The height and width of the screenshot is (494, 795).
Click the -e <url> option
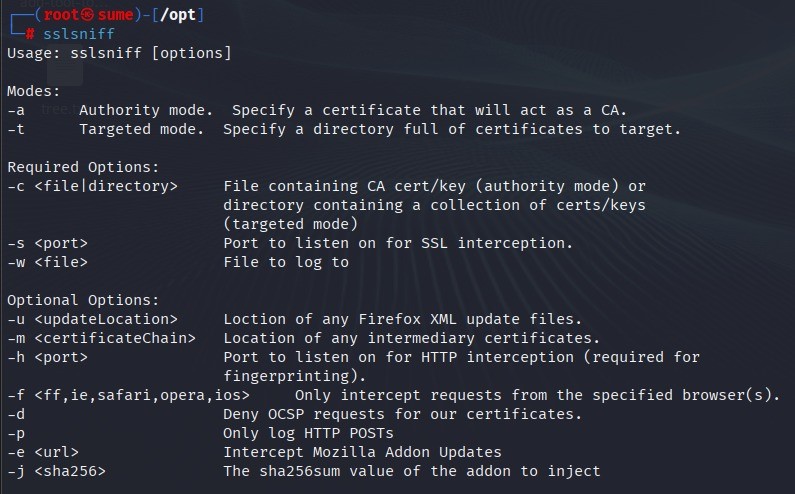tap(43, 452)
